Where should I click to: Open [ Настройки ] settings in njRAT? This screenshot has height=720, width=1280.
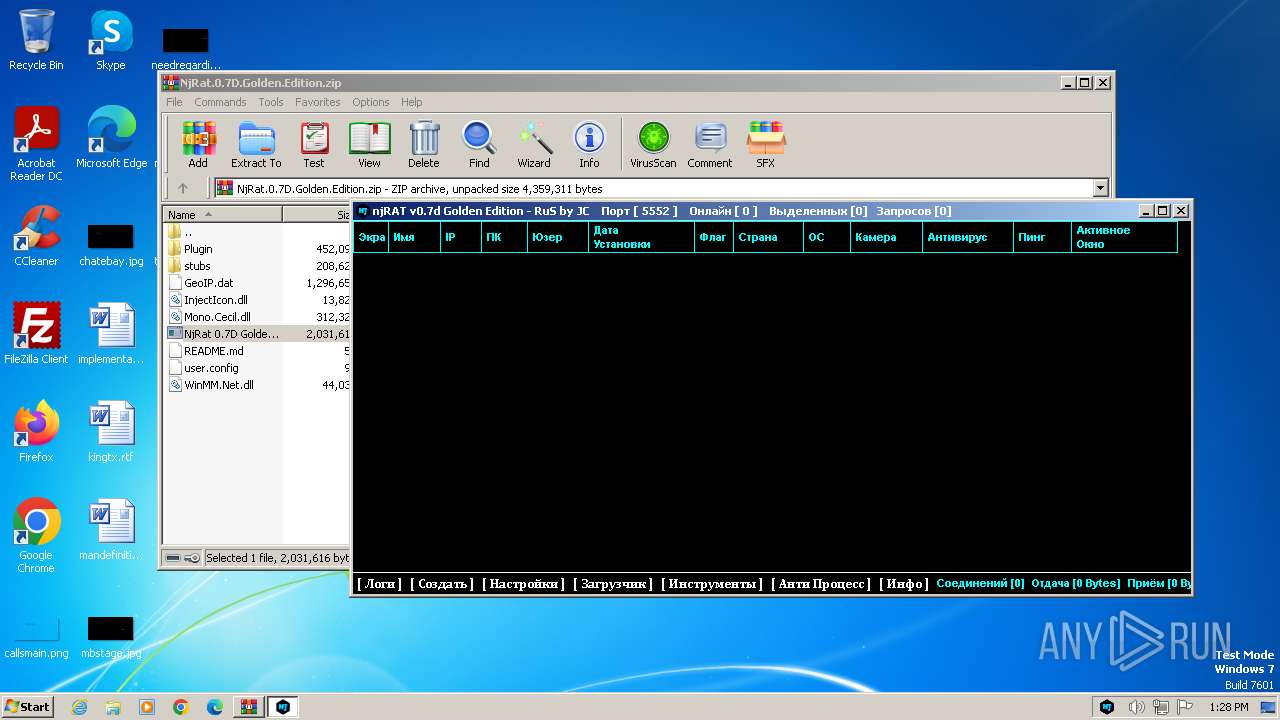coord(523,584)
